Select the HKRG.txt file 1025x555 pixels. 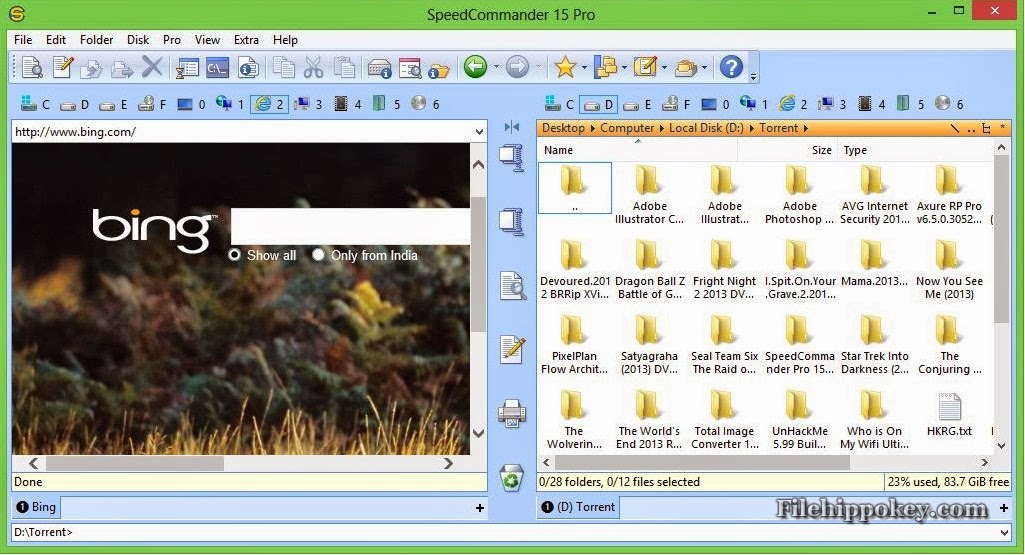pos(949,414)
